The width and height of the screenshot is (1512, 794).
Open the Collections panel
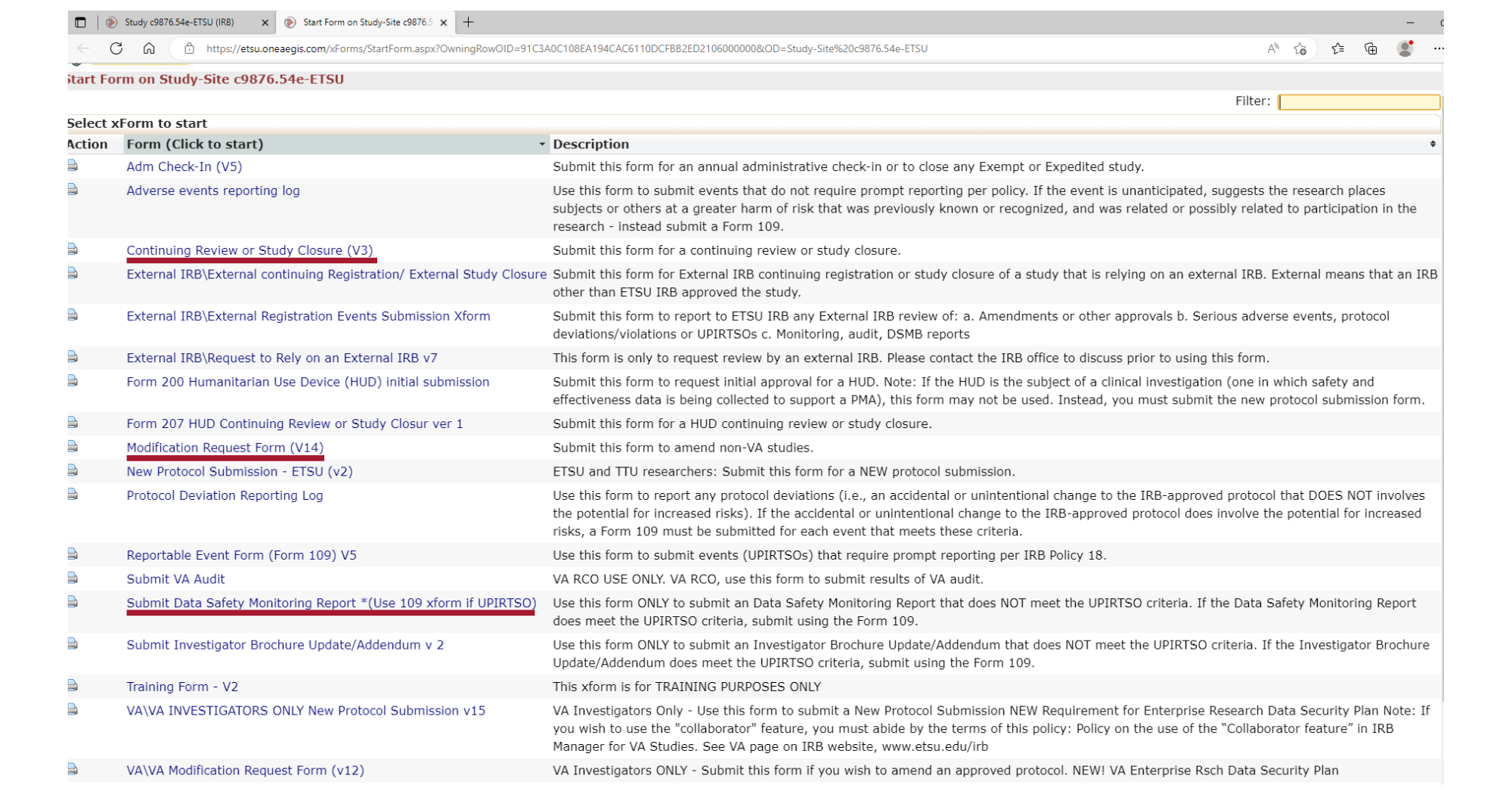click(x=1370, y=48)
